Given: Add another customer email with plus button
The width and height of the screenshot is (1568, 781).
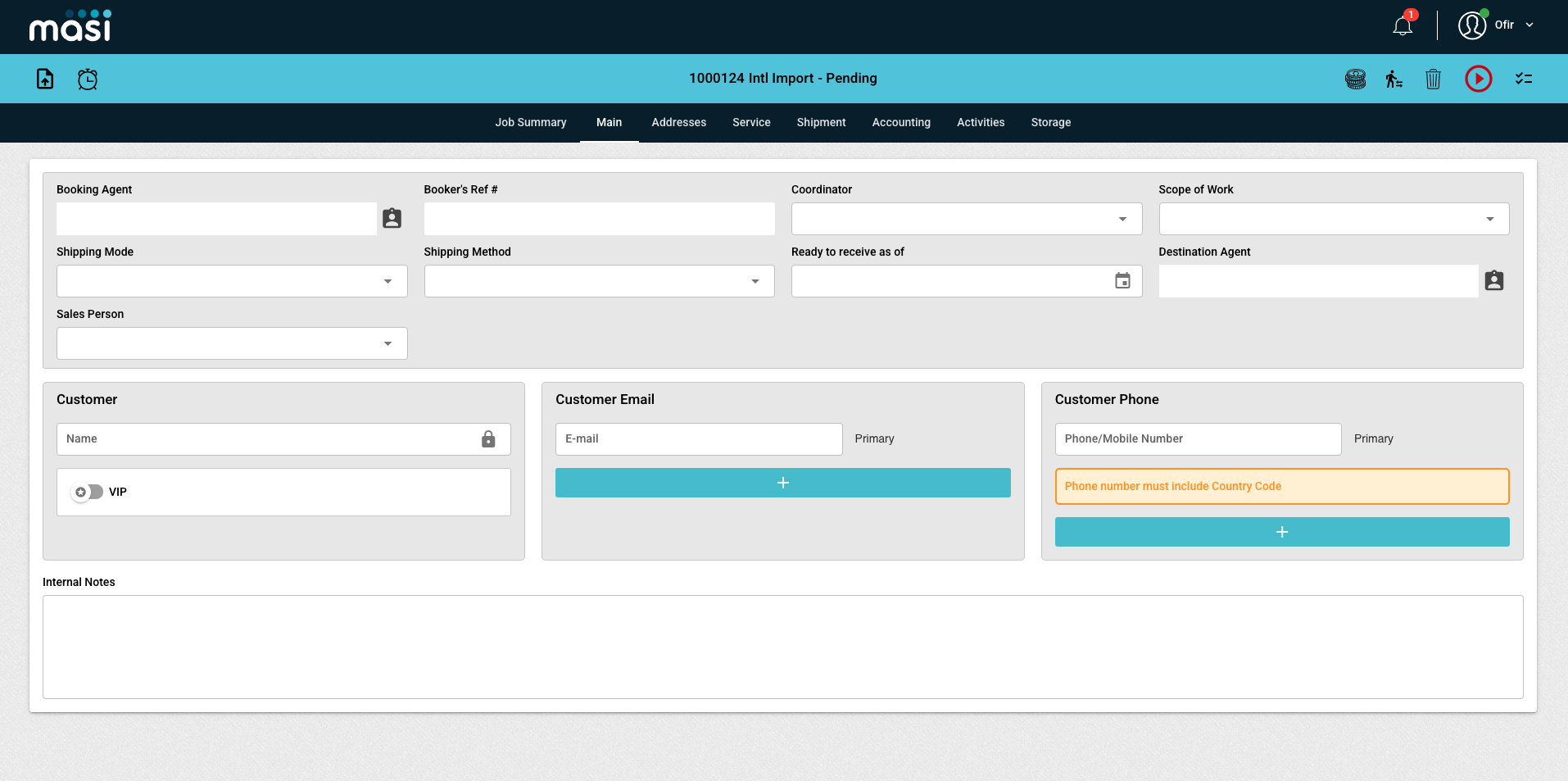Looking at the screenshot, I should coord(782,483).
